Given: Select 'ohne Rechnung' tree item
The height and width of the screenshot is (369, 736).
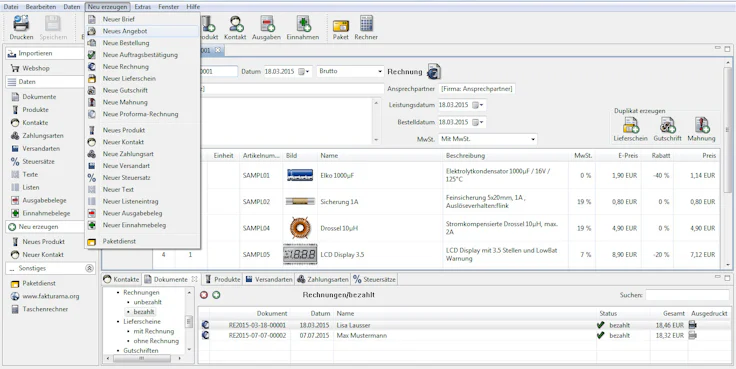Looking at the screenshot, I should 156,341.
